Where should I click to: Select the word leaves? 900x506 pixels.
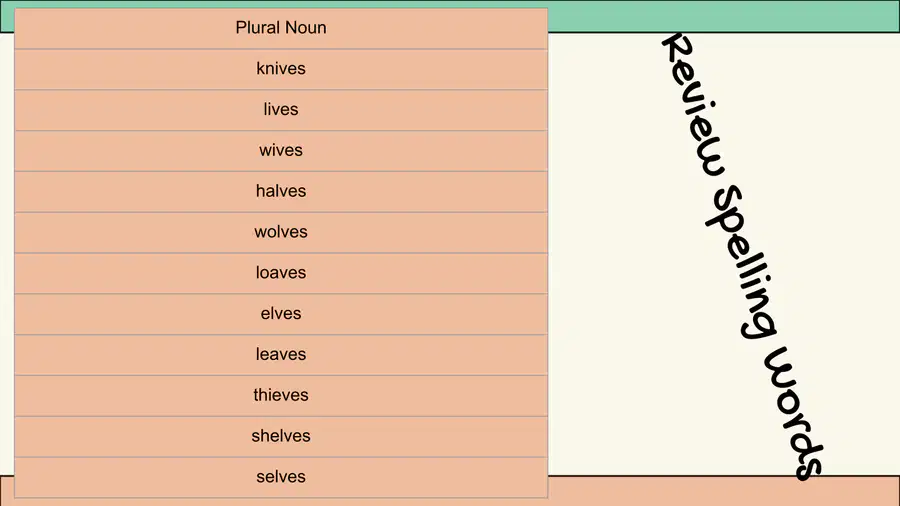(x=281, y=354)
